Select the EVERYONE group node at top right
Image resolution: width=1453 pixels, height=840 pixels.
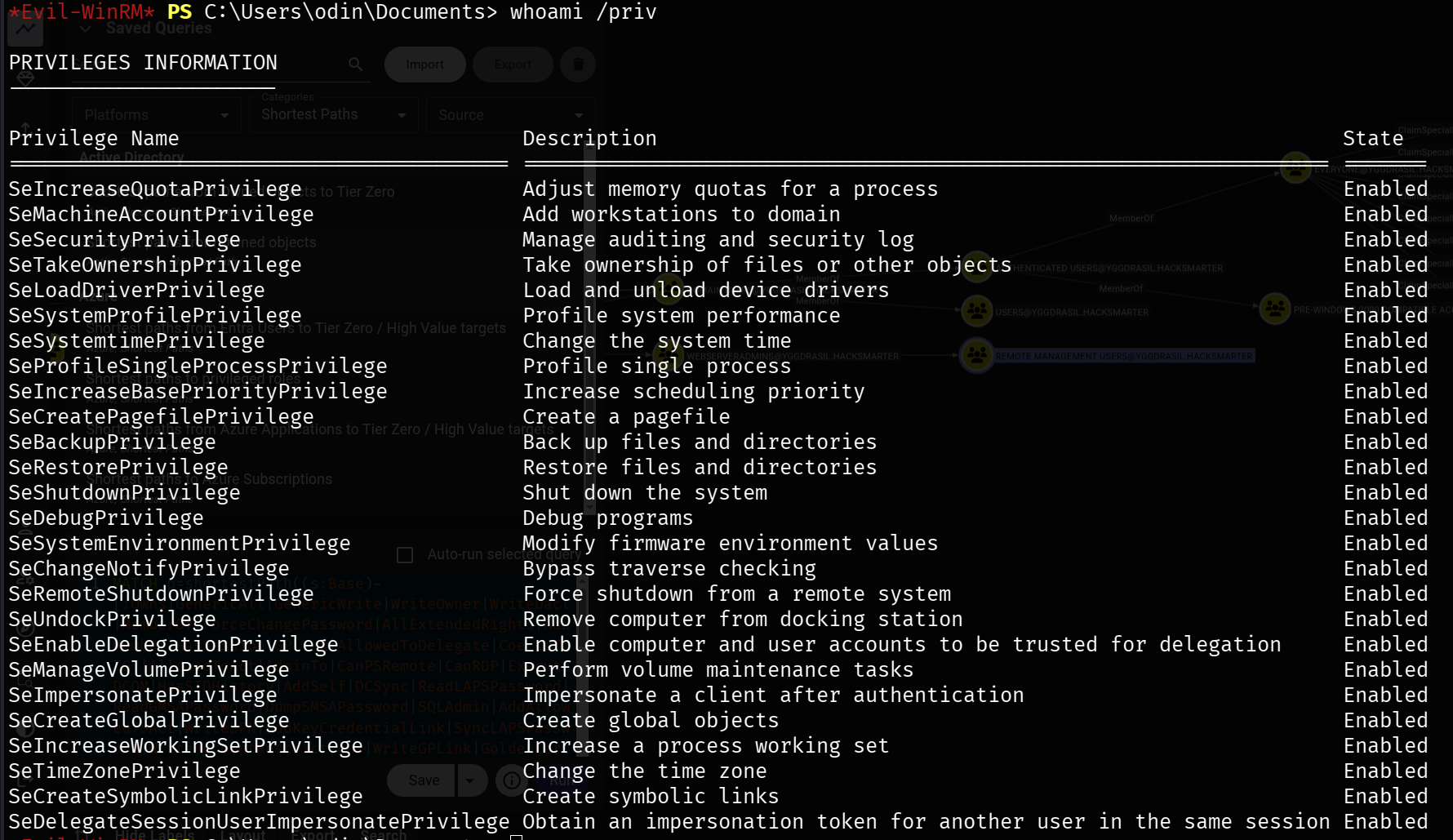(1295, 168)
